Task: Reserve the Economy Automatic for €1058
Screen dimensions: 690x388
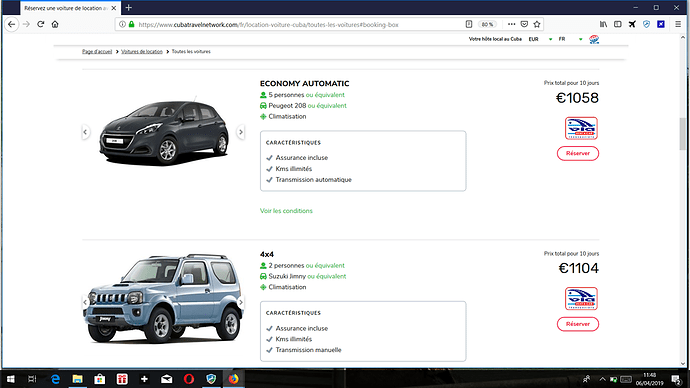Action: 578,153
